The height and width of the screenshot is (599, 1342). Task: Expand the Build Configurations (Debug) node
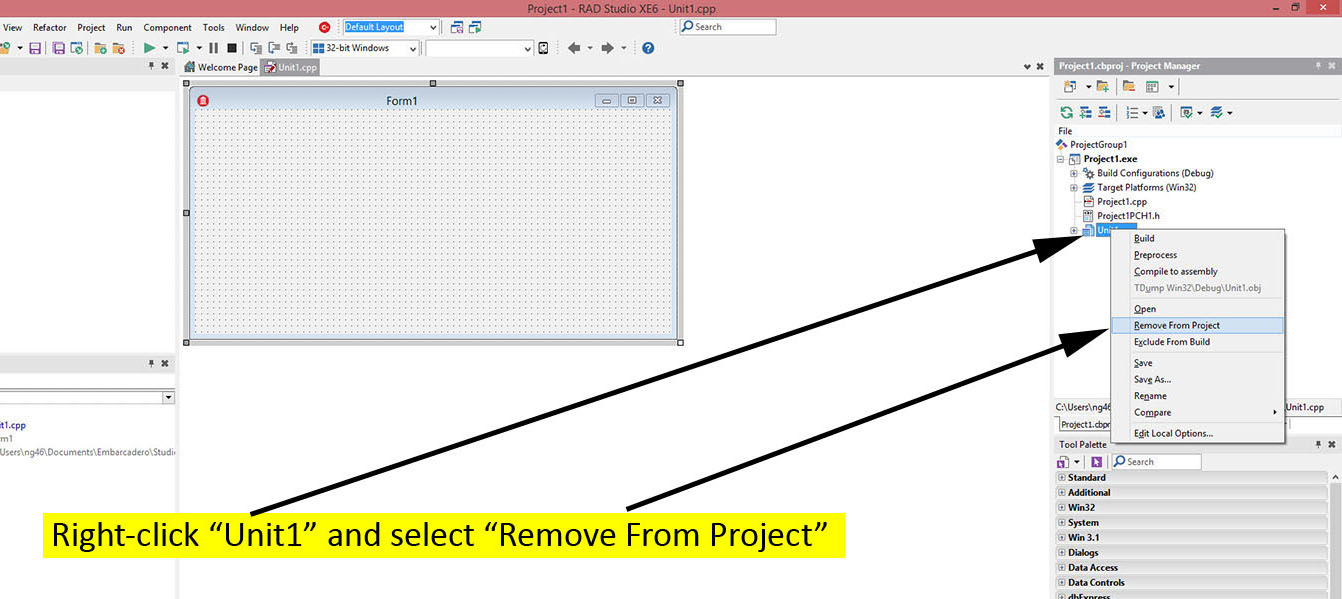[x=1074, y=173]
